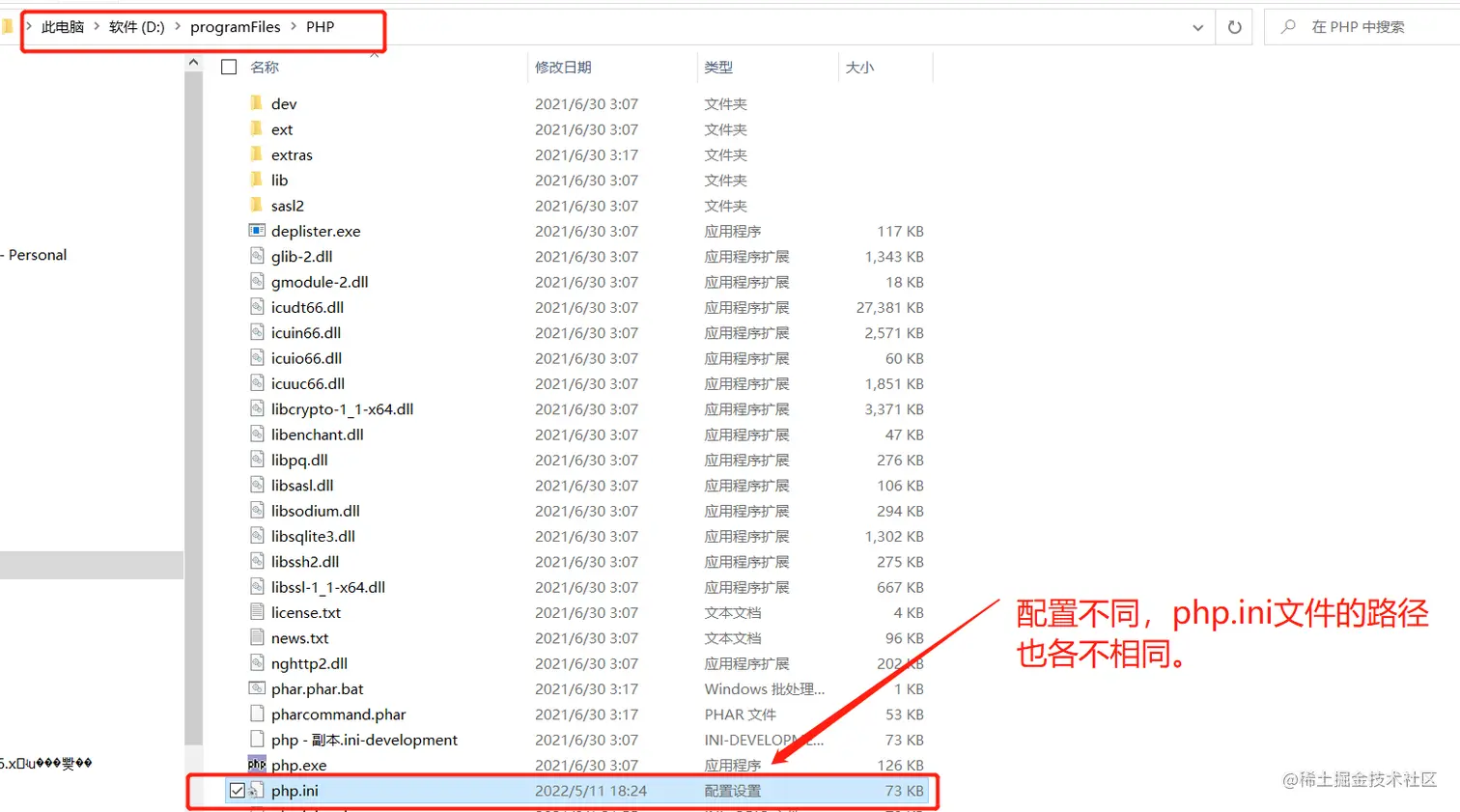Click the 117 KB size cell
This screenshot has width=1460, height=812.
tap(900, 231)
